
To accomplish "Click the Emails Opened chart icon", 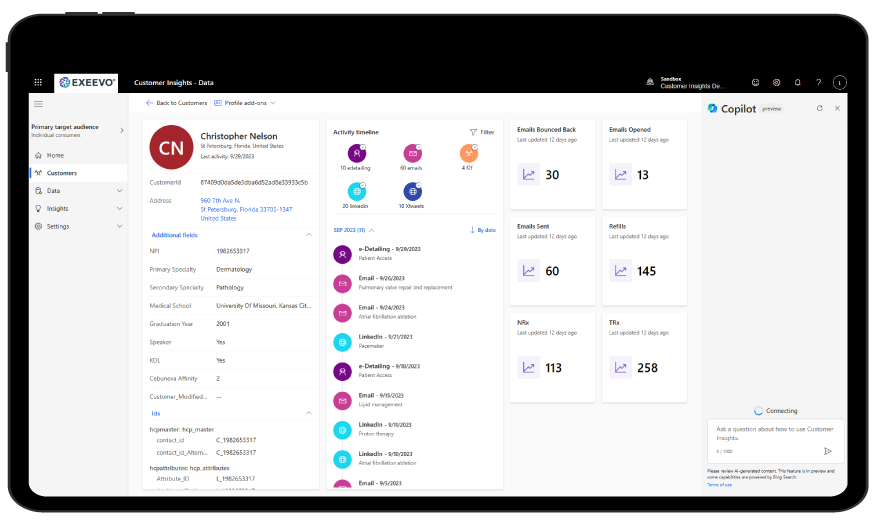I will point(620,175).
